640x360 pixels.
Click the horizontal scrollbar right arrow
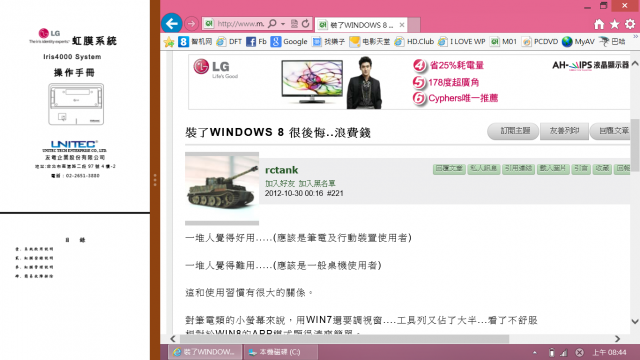(618, 339)
